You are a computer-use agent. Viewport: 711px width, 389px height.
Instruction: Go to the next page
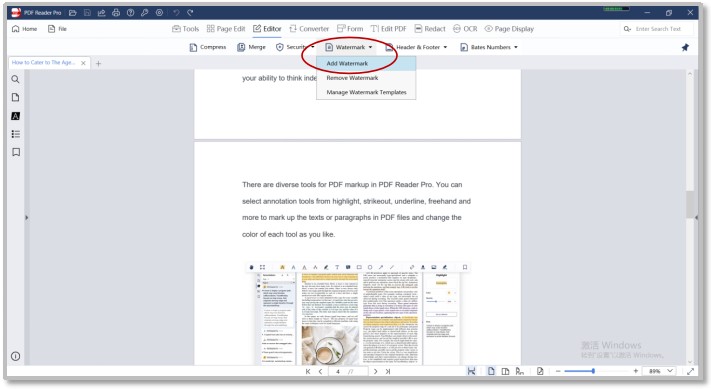tap(375, 371)
